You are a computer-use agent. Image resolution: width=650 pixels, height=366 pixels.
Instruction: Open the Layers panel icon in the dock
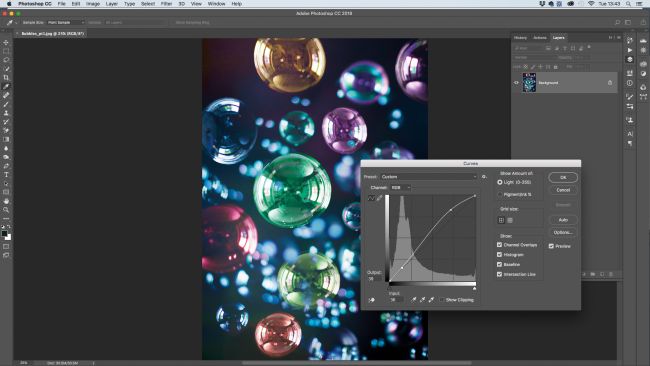pos(630,60)
